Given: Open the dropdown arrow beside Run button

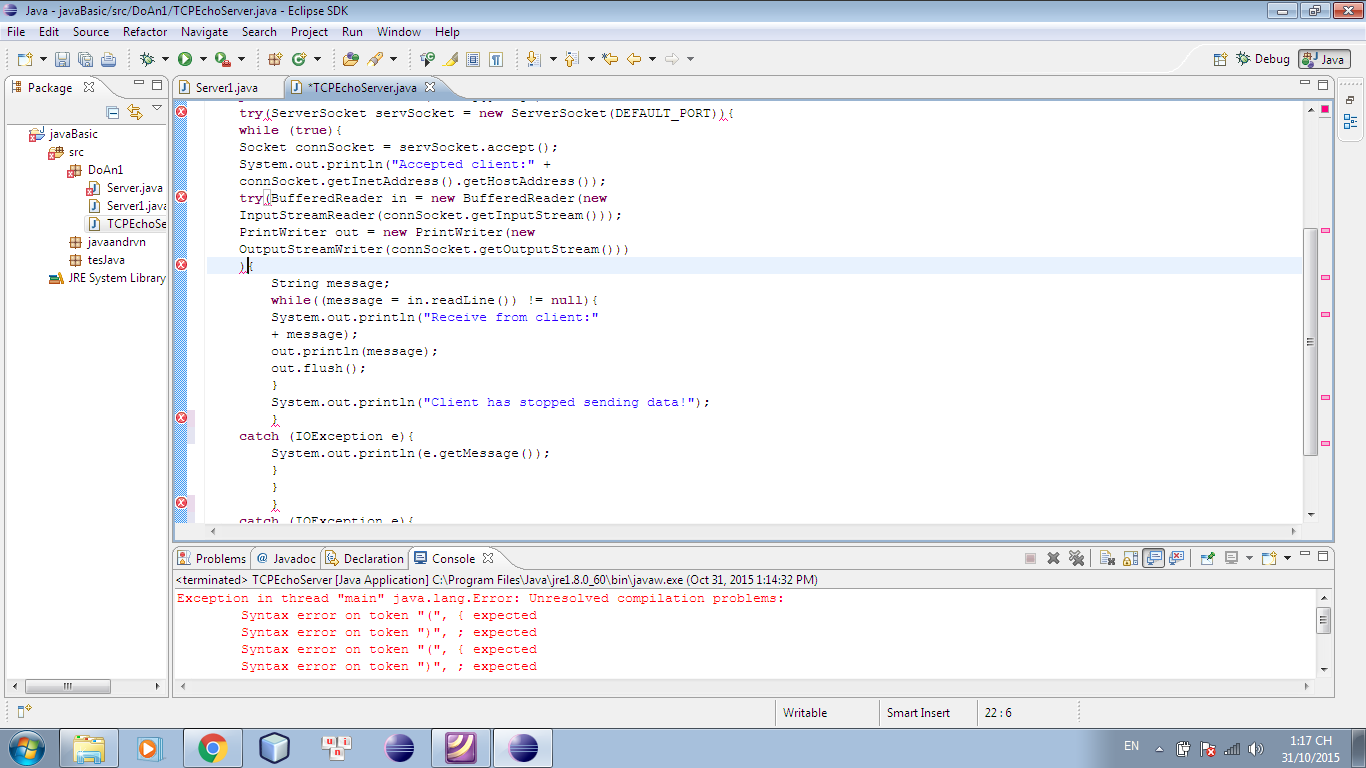Looking at the screenshot, I should coord(203,59).
